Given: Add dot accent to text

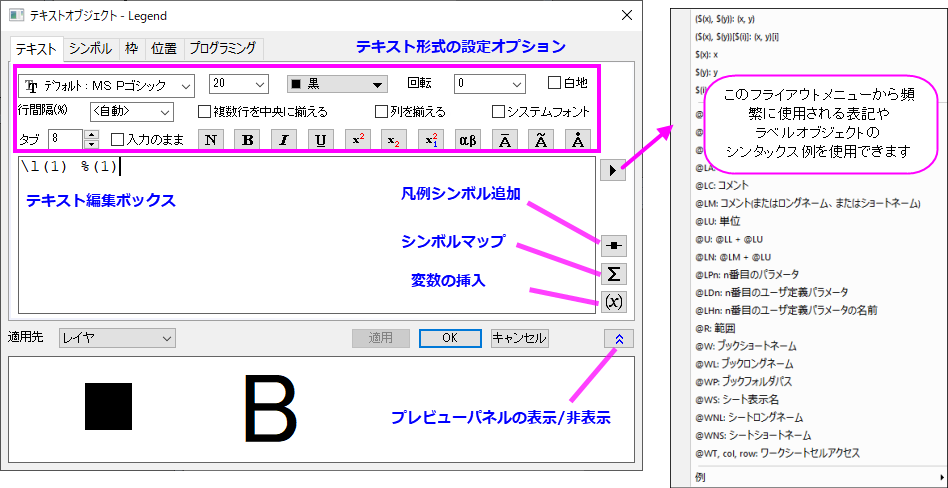Looking at the screenshot, I should 577,140.
